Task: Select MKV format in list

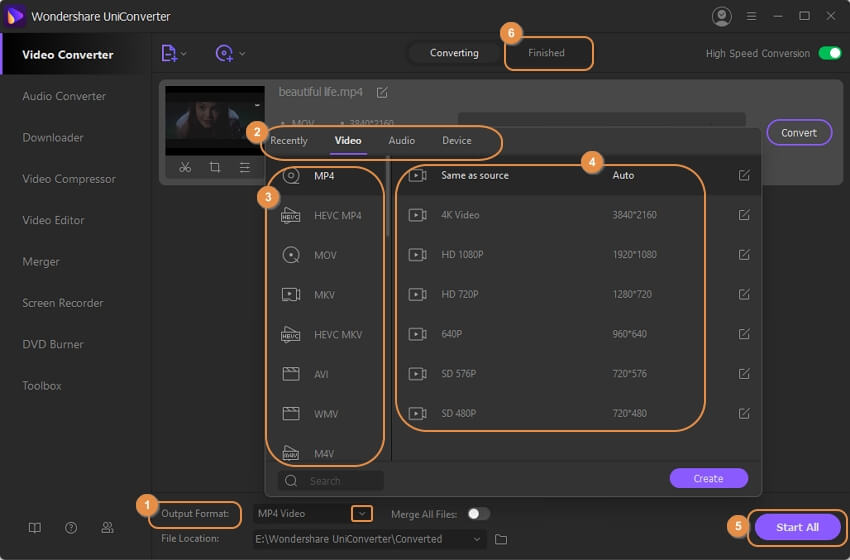Action: tap(325, 294)
